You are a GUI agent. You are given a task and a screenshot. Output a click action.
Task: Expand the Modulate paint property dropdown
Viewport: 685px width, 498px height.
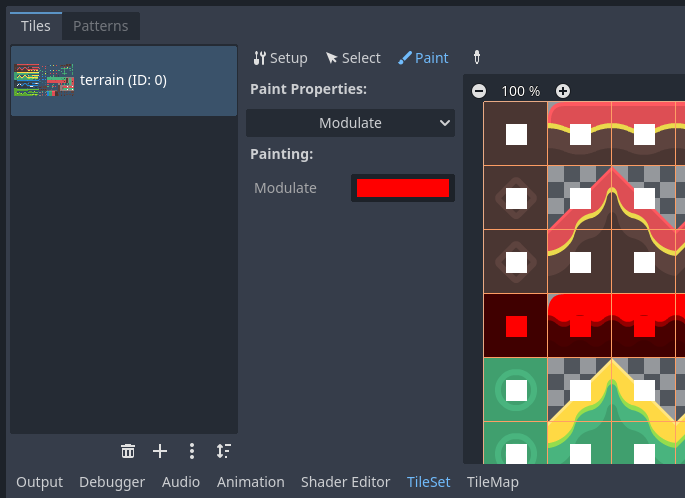(x=350, y=123)
